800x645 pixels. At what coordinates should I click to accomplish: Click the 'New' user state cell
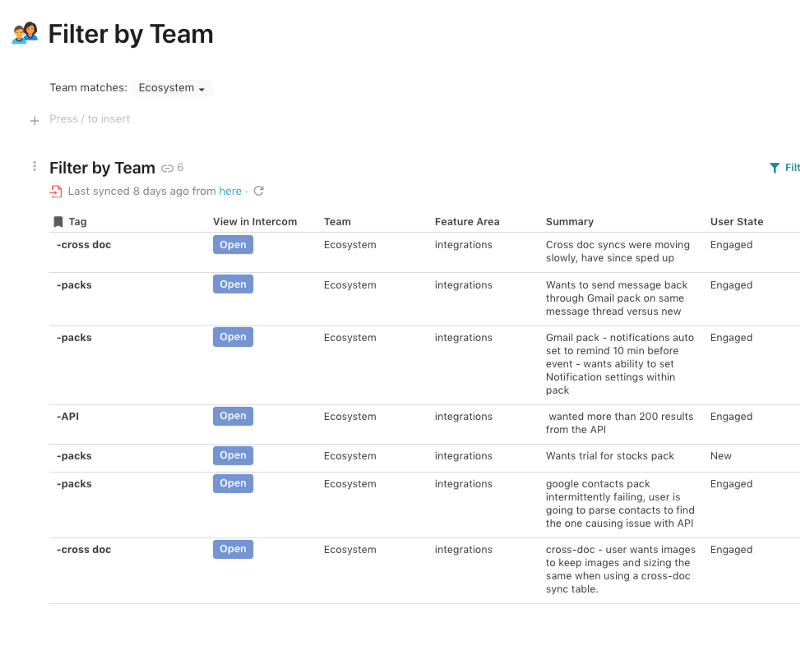tap(720, 456)
